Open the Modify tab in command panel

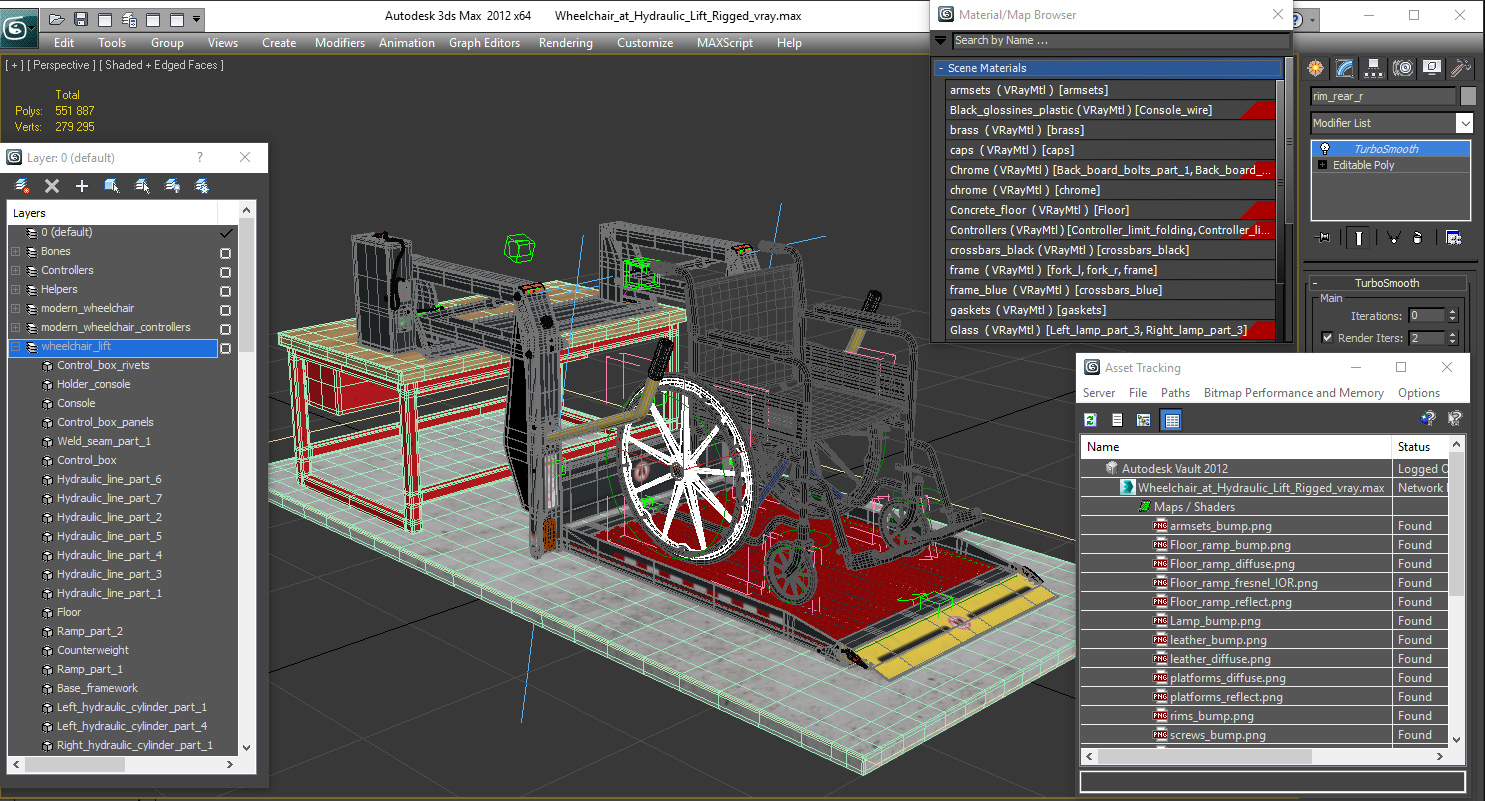pyautogui.click(x=1345, y=68)
